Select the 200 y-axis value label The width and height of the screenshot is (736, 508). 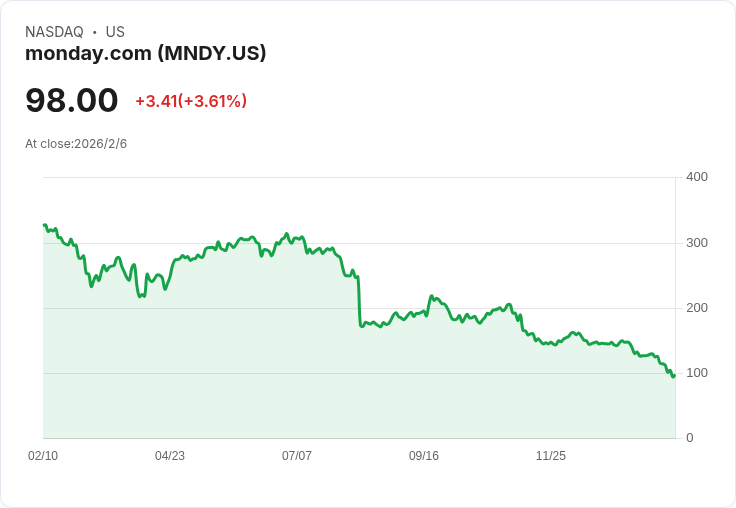[x=697, y=308]
